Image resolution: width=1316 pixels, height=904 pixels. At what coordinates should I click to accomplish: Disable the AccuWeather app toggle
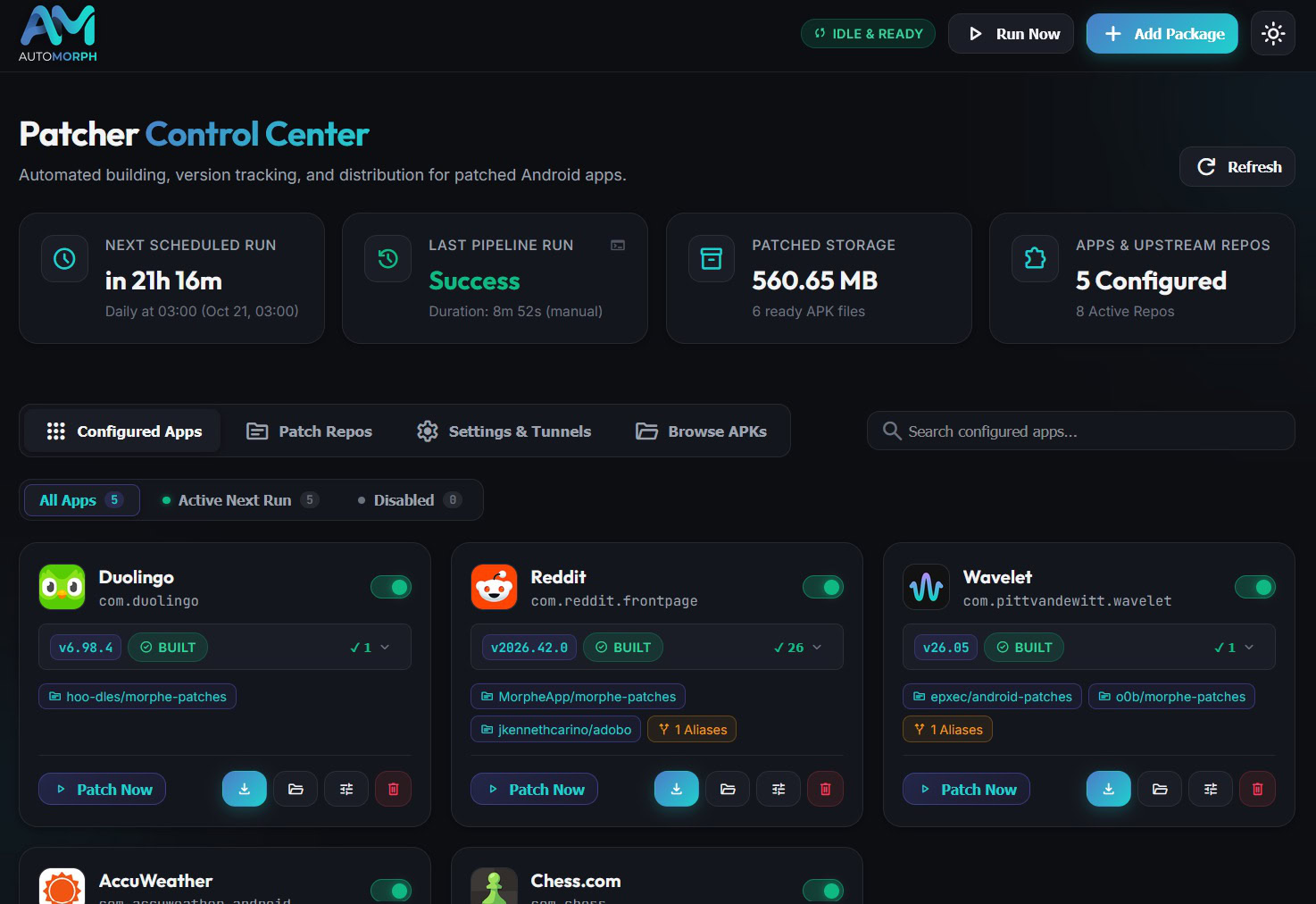click(x=391, y=891)
